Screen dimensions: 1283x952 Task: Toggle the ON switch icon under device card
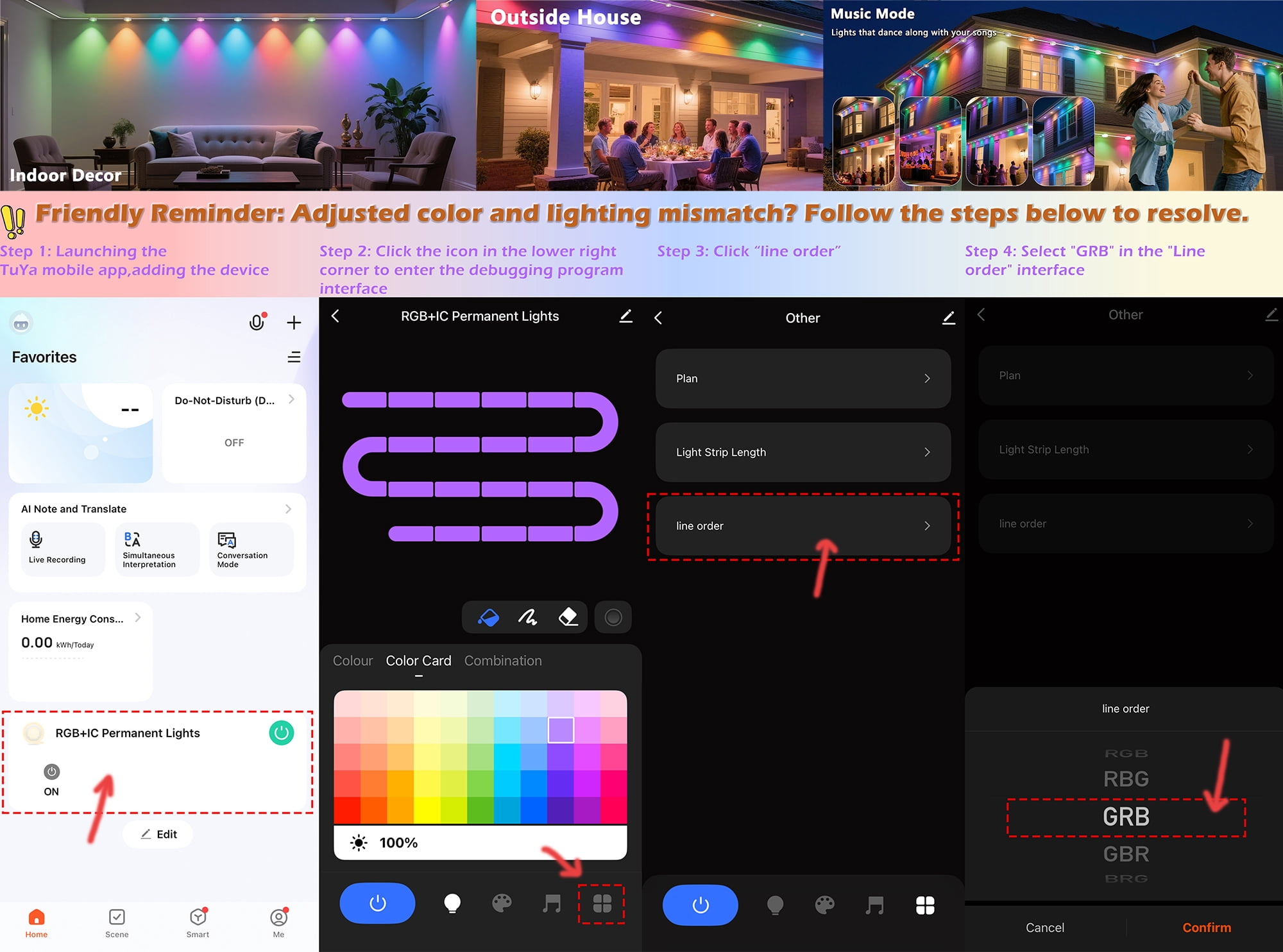[x=51, y=772]
